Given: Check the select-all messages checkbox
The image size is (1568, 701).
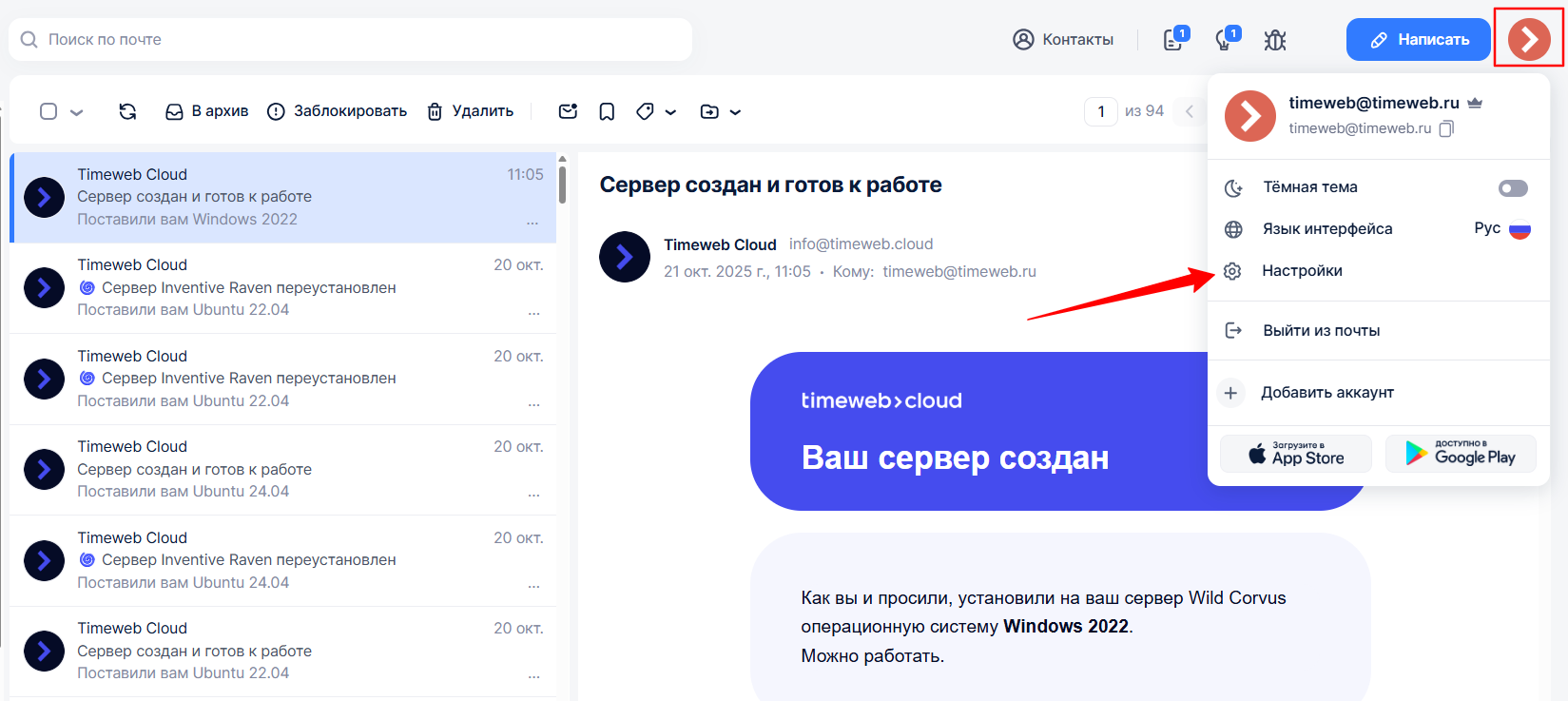Looking at the screenshot, I should (48, 111).
